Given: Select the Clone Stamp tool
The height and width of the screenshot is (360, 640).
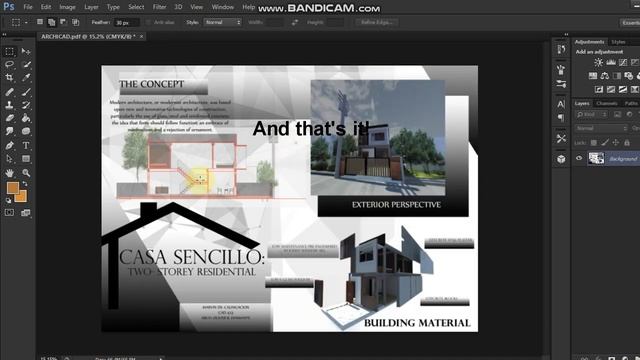Looking at the screenshot, I should pos(9,105).
